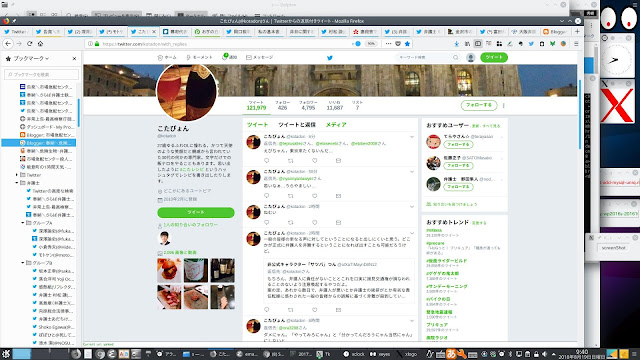
Task: Collapse the グループA bookmark folder
Action: pyautogui.click(x=23, y=223)
